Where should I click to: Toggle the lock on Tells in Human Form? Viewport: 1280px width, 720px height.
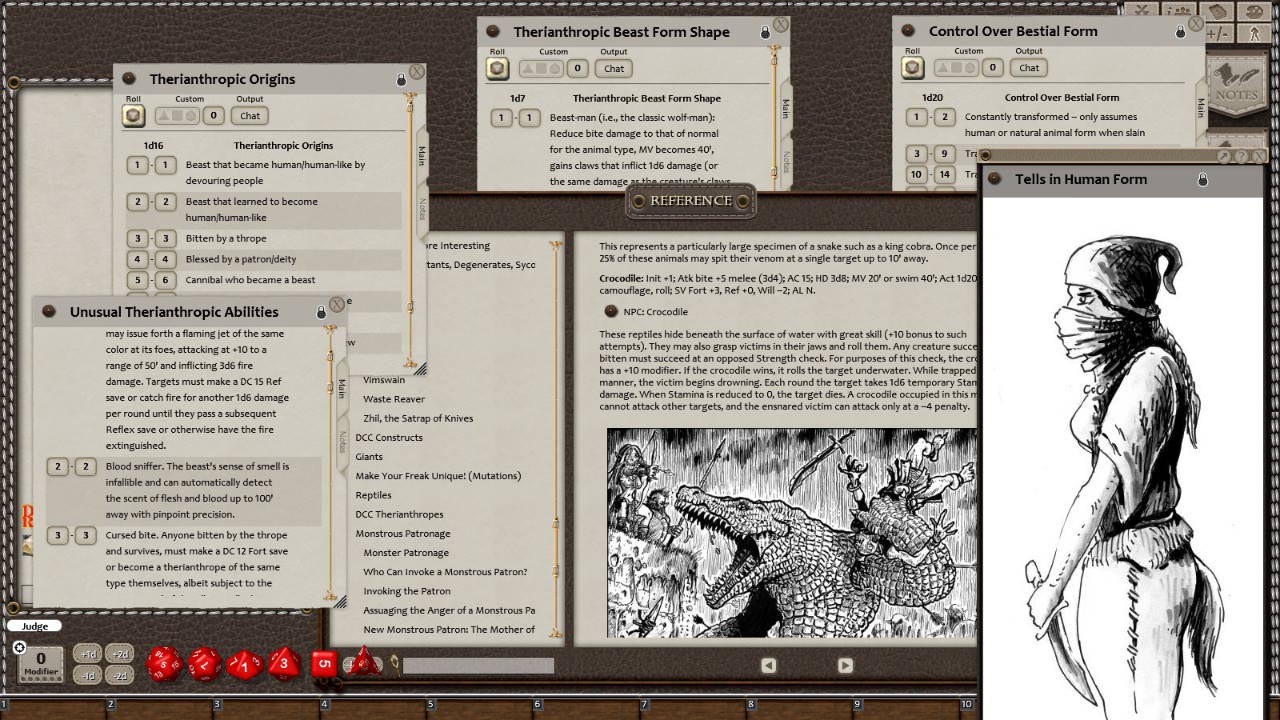(x=1204, y=179)
